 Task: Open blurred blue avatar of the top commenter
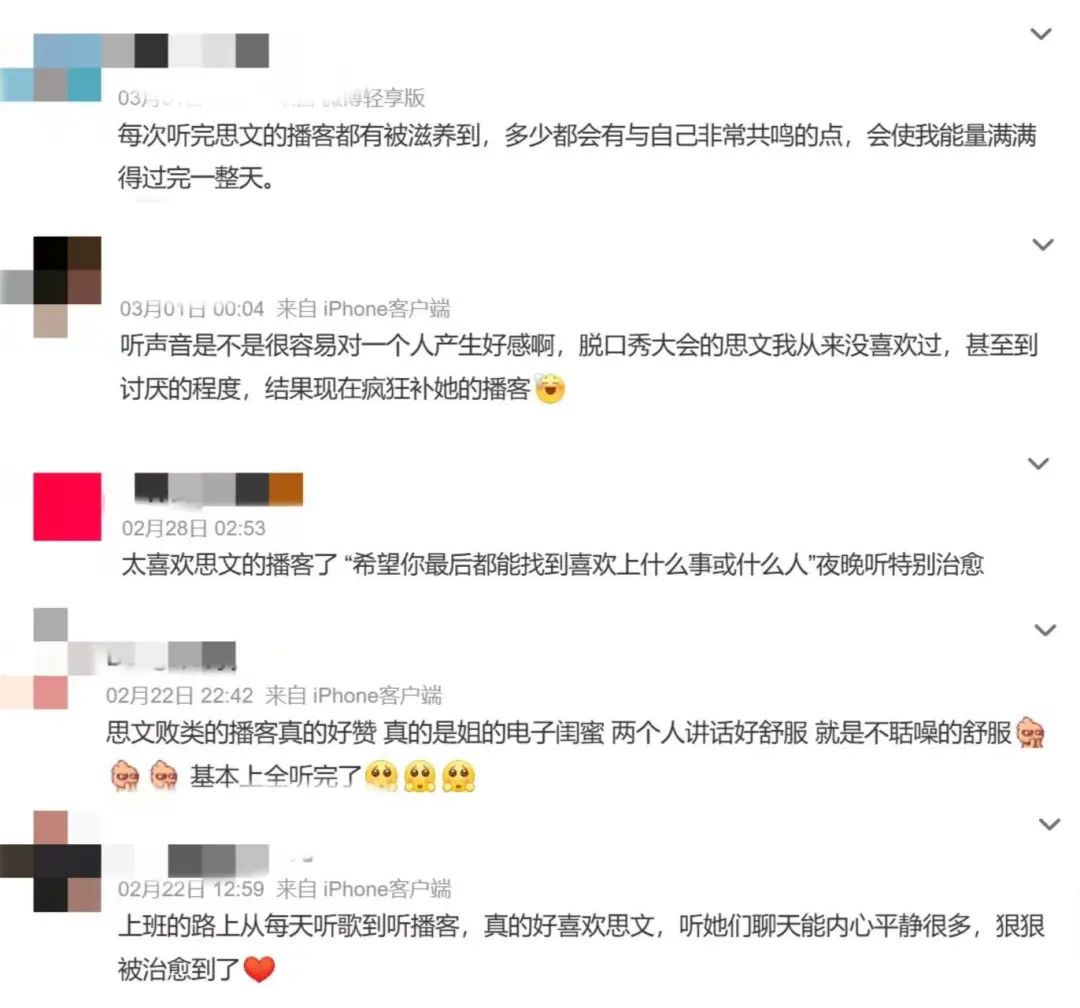(x=51, y=68)
